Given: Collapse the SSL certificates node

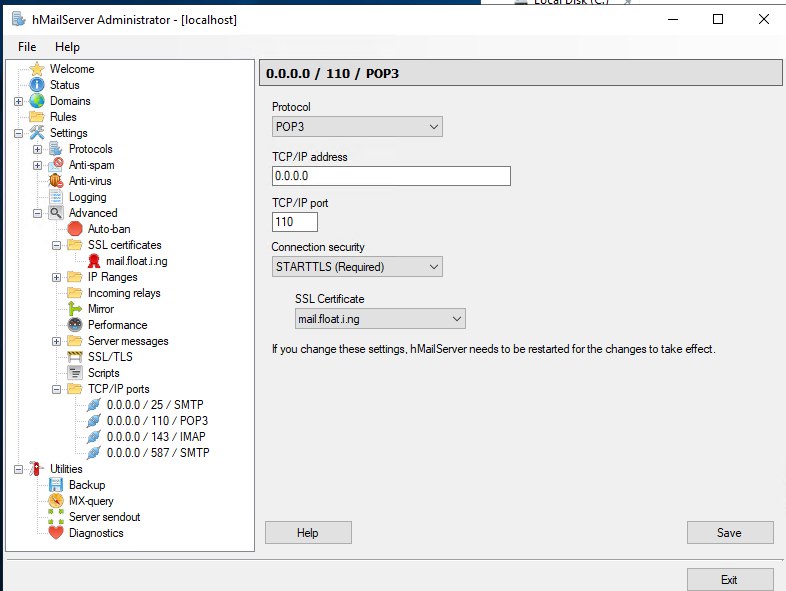Looking at the screenshot, I should tap(57, 246).
